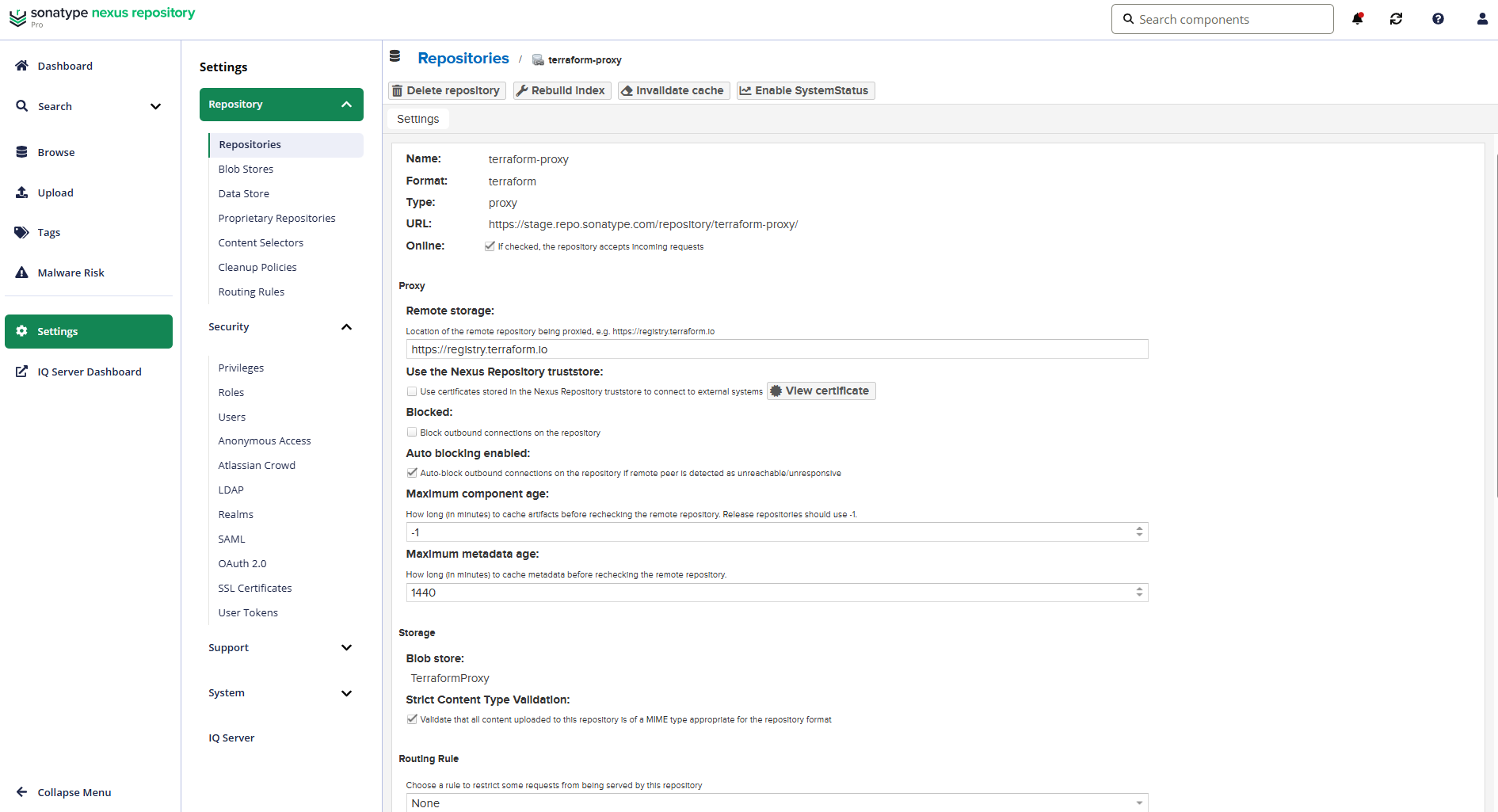Open Proprietary Repositories settings
1498x812 pixels.
click(276, 219)
